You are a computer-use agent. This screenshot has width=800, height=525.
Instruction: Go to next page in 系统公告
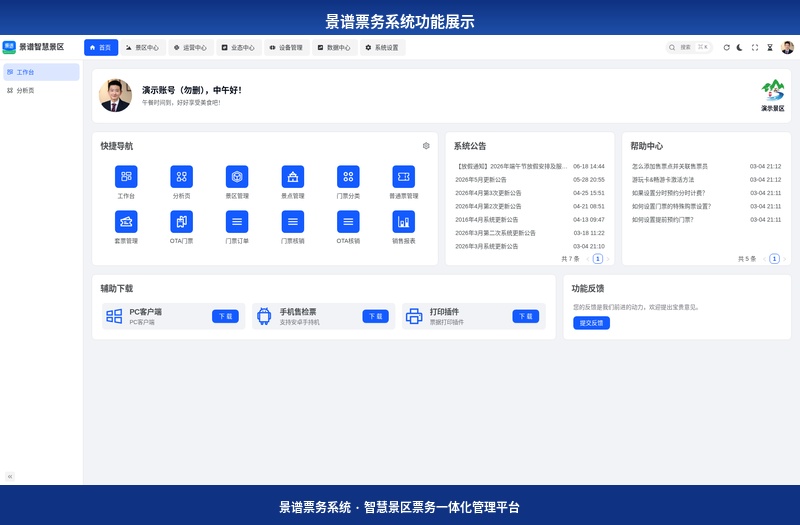tap(608, 259)
